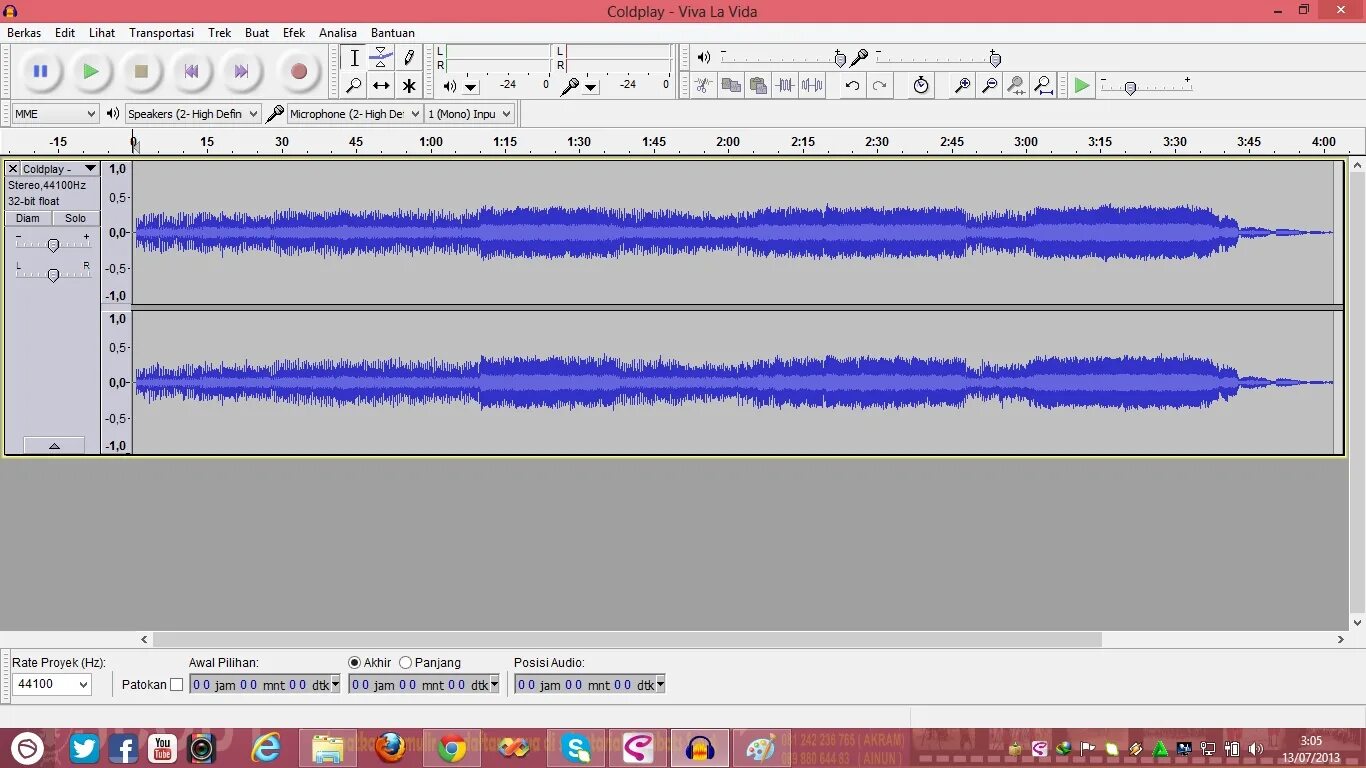The width and height of the screenshot is (1366, 768).
Task: Mute the track with the Diam button
Action: 28,218
